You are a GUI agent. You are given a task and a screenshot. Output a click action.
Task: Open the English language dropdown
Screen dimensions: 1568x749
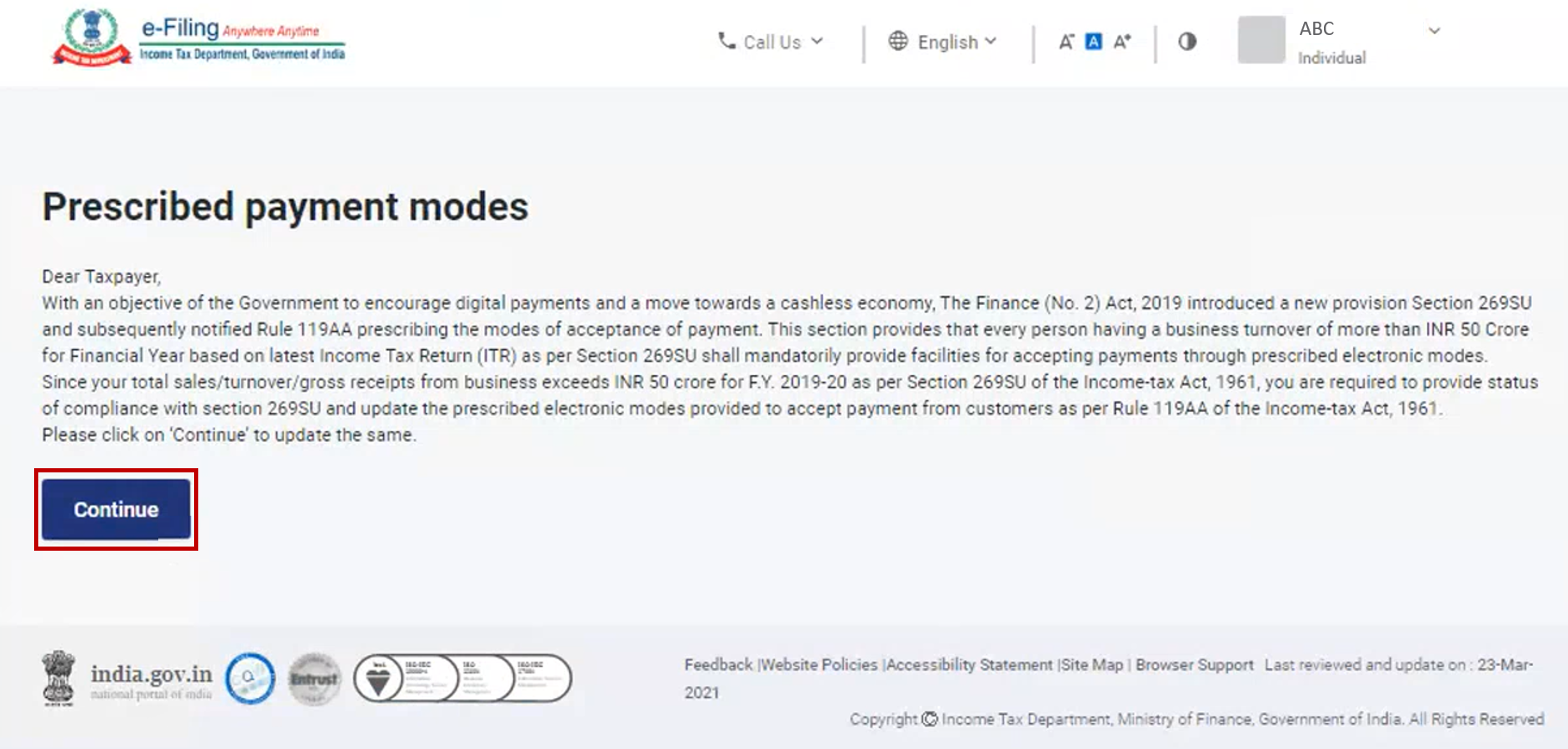942,42
